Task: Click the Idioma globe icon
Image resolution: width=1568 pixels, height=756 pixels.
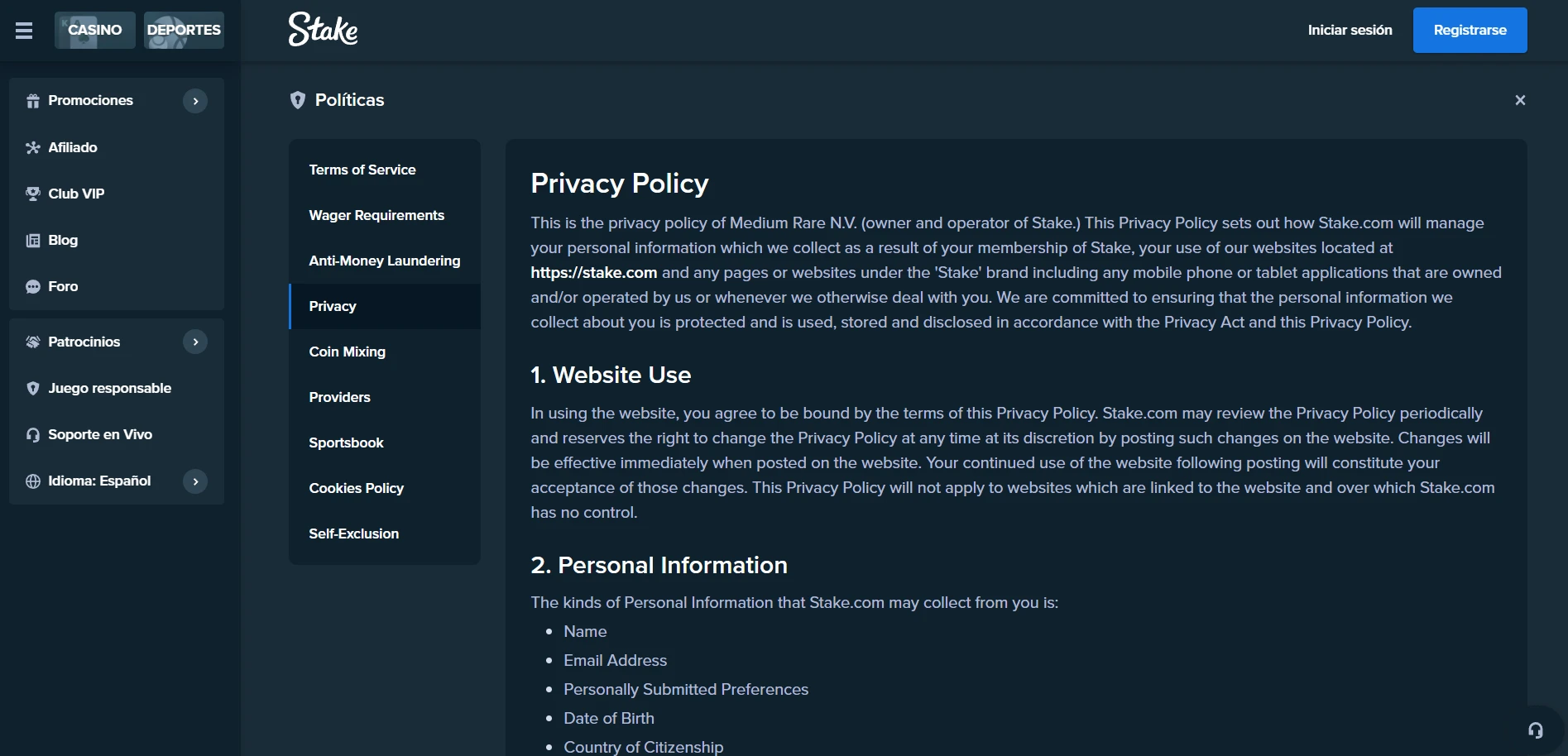Action: (33, 481)
